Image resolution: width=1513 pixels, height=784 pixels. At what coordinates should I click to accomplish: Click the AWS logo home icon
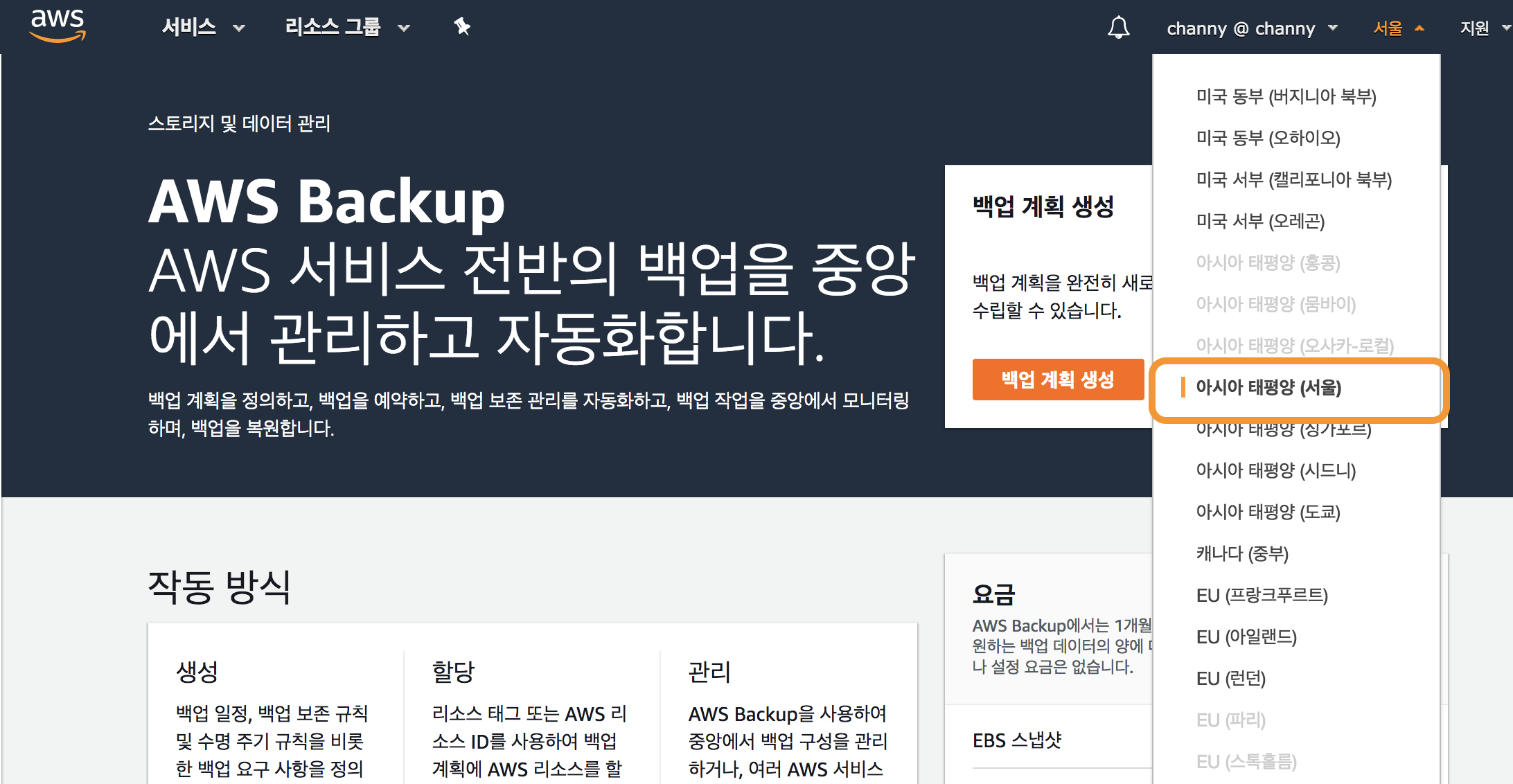point(57,26)
